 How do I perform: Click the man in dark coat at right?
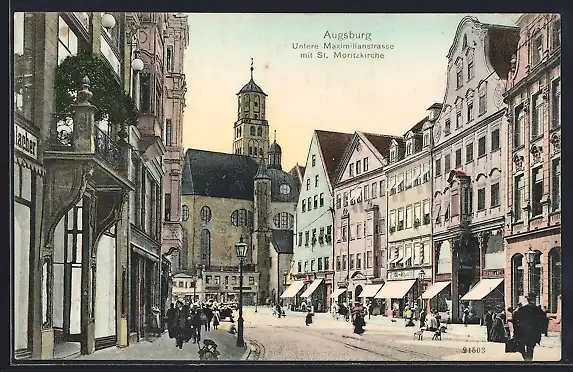click(527, 327)
